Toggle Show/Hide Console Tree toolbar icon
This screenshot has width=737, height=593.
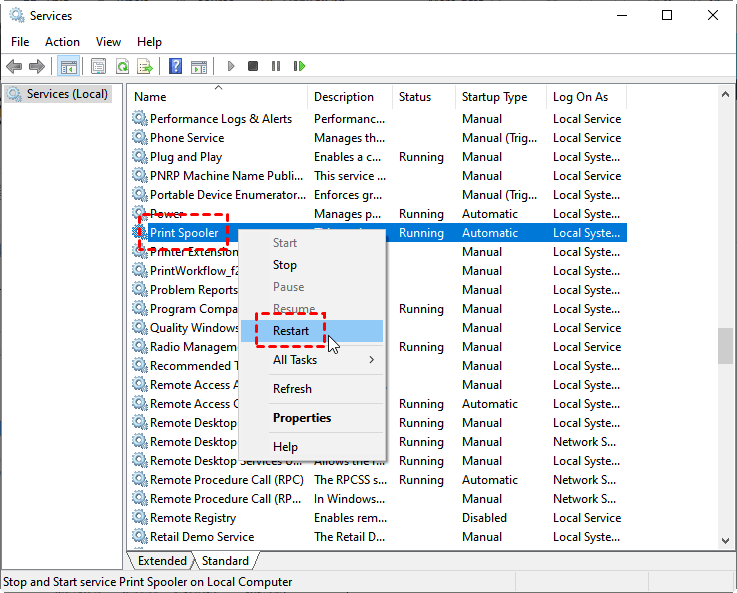69,66
